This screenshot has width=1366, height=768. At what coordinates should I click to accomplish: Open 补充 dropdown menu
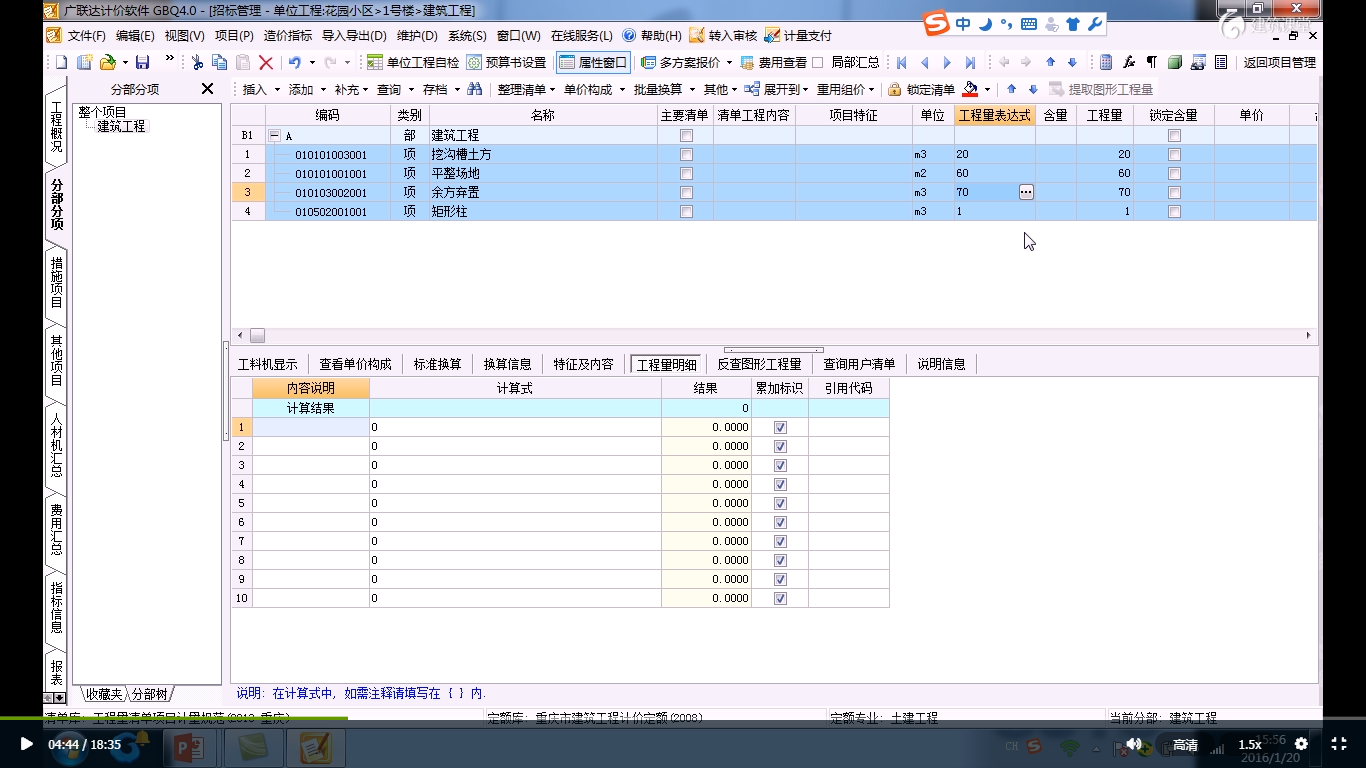click(352, 89)
